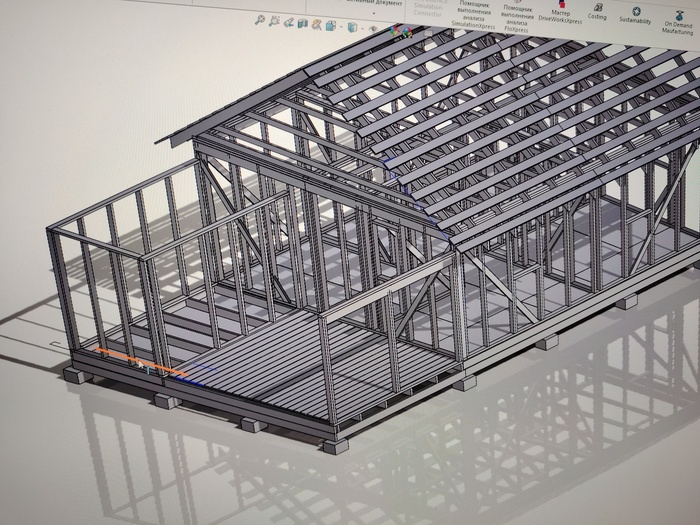The height and width of the screenshot is (525, 700).
Task: Click the Display Style cube icon
Action: pyautogui.click(x=353, y=28)
